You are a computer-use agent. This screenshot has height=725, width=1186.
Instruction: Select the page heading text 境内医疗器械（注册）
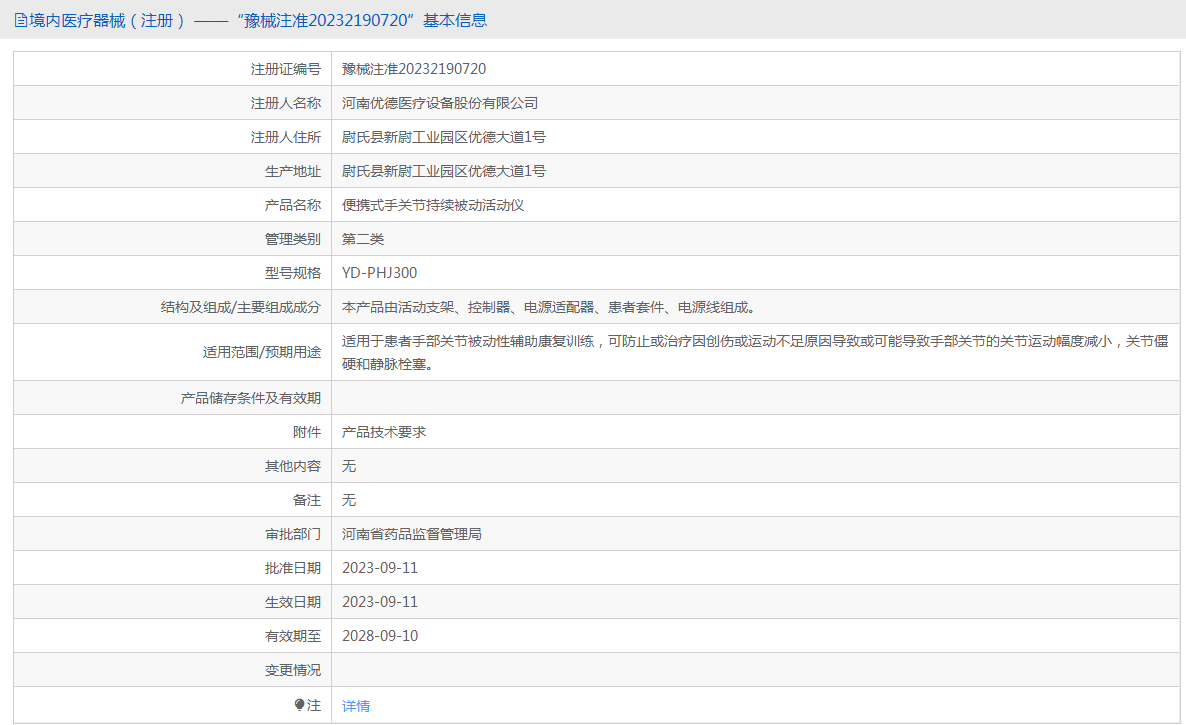(107, 20)
